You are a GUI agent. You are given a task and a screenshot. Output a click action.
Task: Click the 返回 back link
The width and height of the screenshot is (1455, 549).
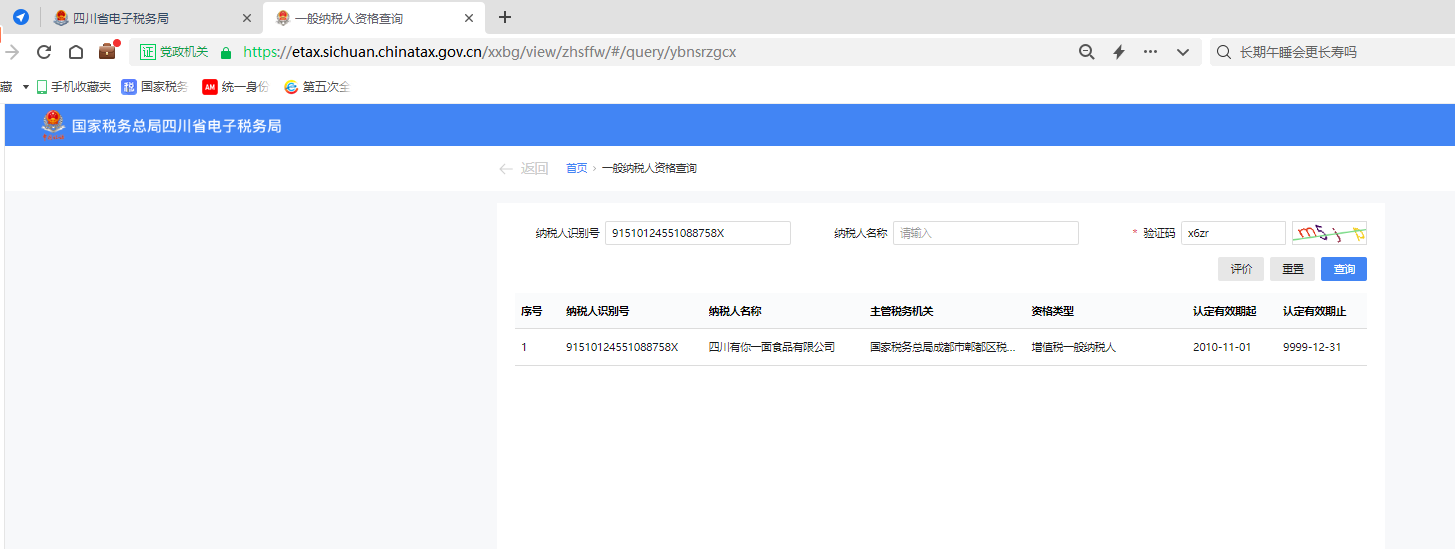[524, 168]
